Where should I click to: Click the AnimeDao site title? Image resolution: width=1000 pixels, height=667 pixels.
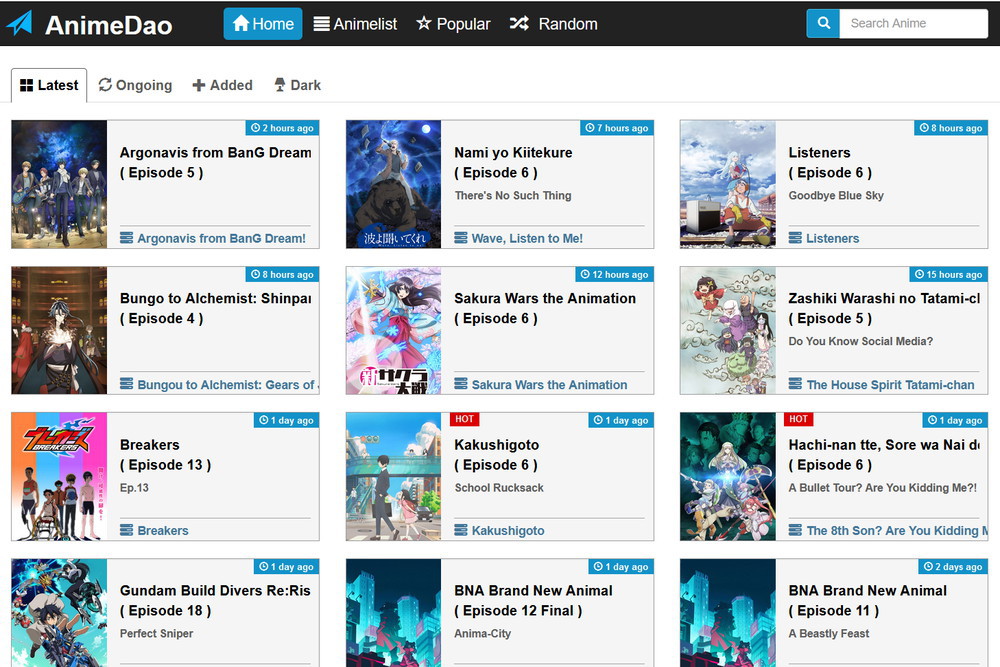pyautogui.click(x=109, y=25)
